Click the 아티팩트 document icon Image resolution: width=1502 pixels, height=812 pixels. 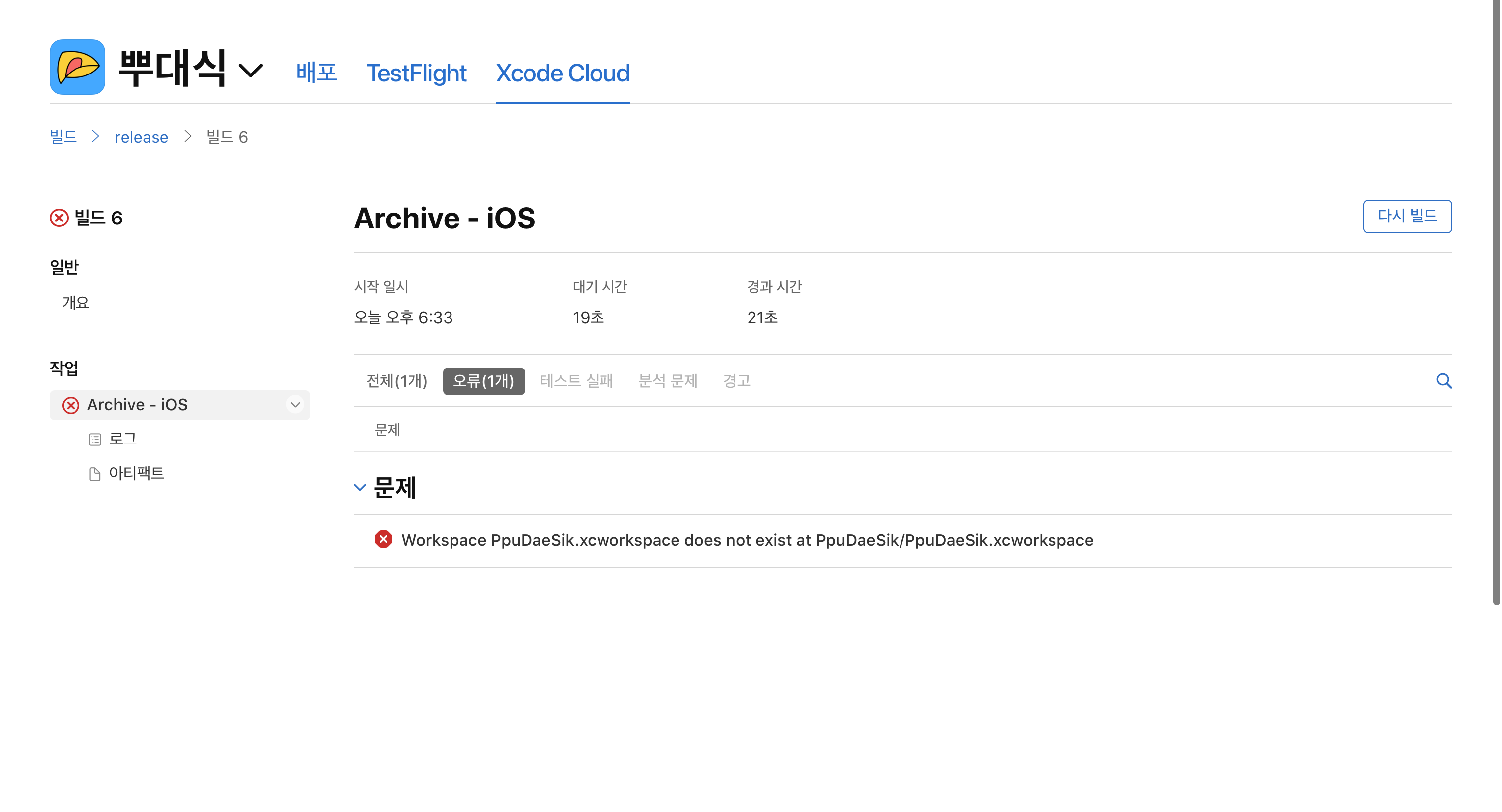[95, 474]
